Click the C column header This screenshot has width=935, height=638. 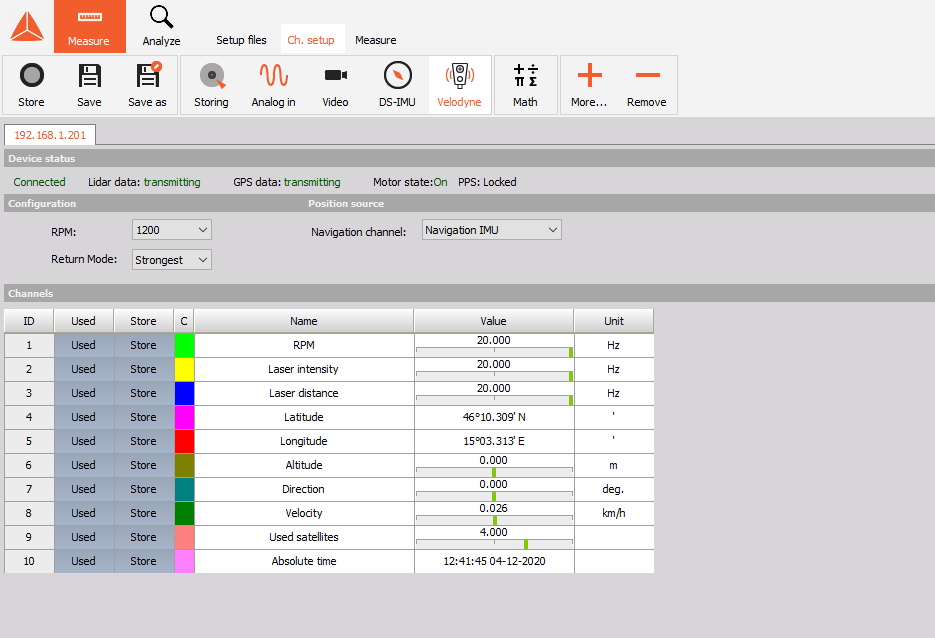click(x=184, y=321)
